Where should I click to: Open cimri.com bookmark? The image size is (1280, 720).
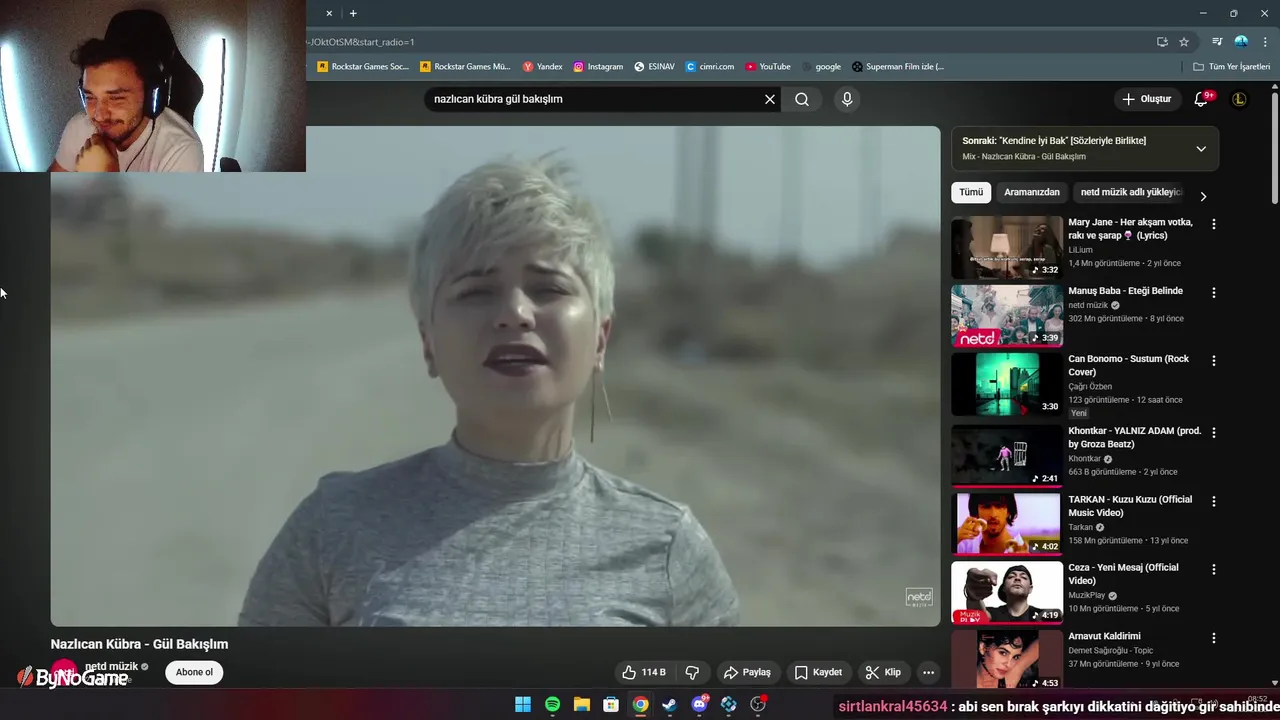(710, 67)
